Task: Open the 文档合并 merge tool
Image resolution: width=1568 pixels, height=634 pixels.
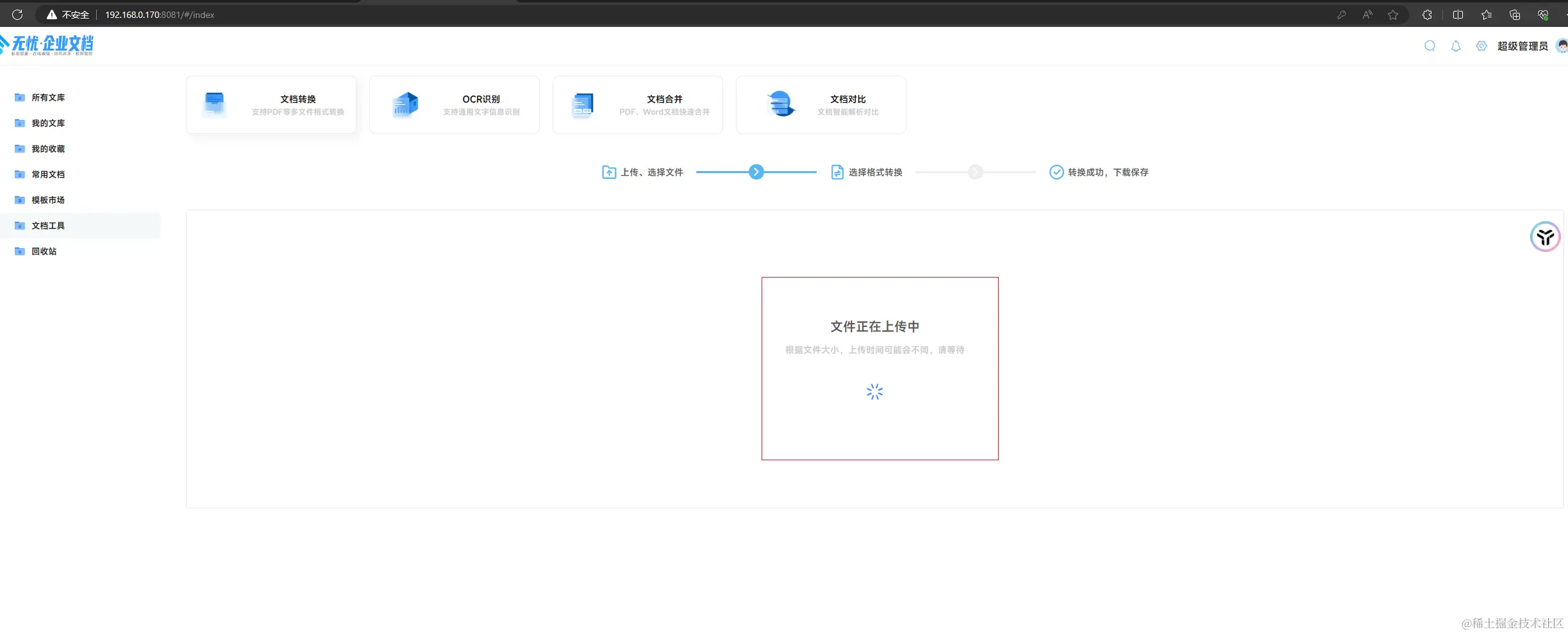Action: tap(637, 104)
